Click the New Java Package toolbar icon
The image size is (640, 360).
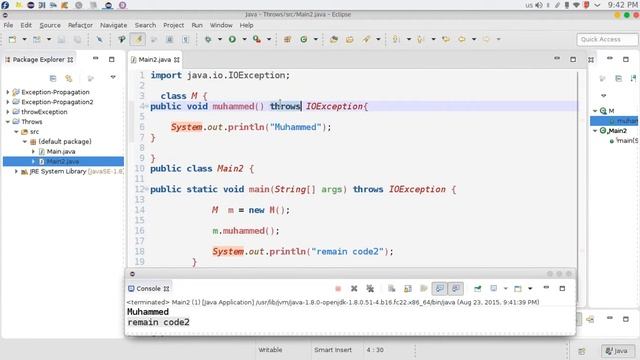click(x=287, y=40)
